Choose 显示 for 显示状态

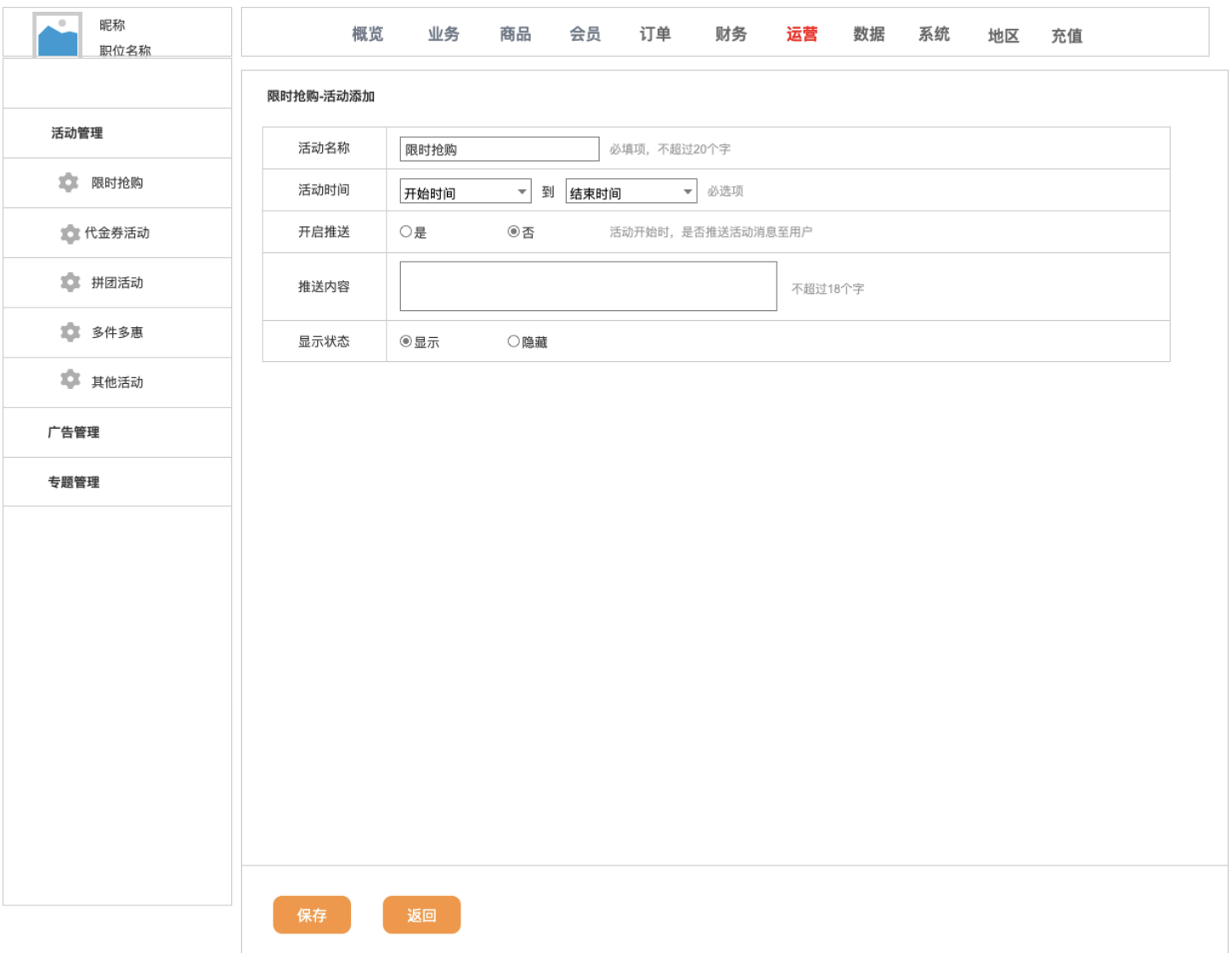[406, 341]
